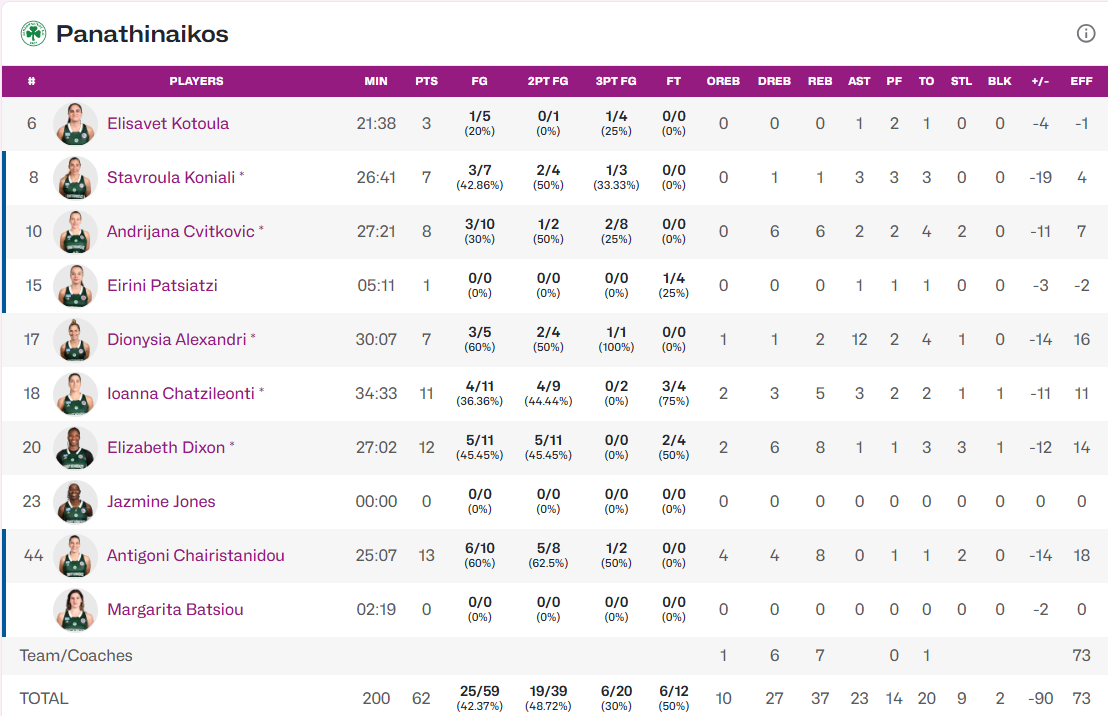Image resolution: width=1108 pixels, height=716 pixels.
Task: Click Eirini Patsiatzi's avatar image
Action: 75,286
